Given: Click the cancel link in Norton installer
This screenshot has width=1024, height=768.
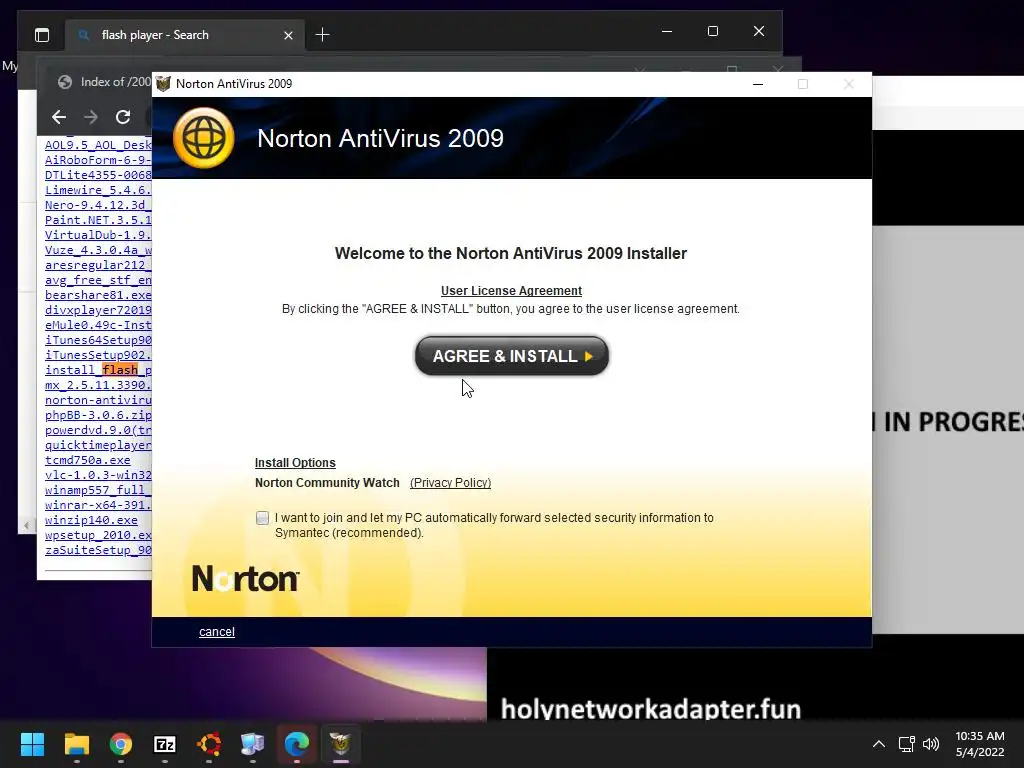Looking at the screenshot, I should pos(217,632).
